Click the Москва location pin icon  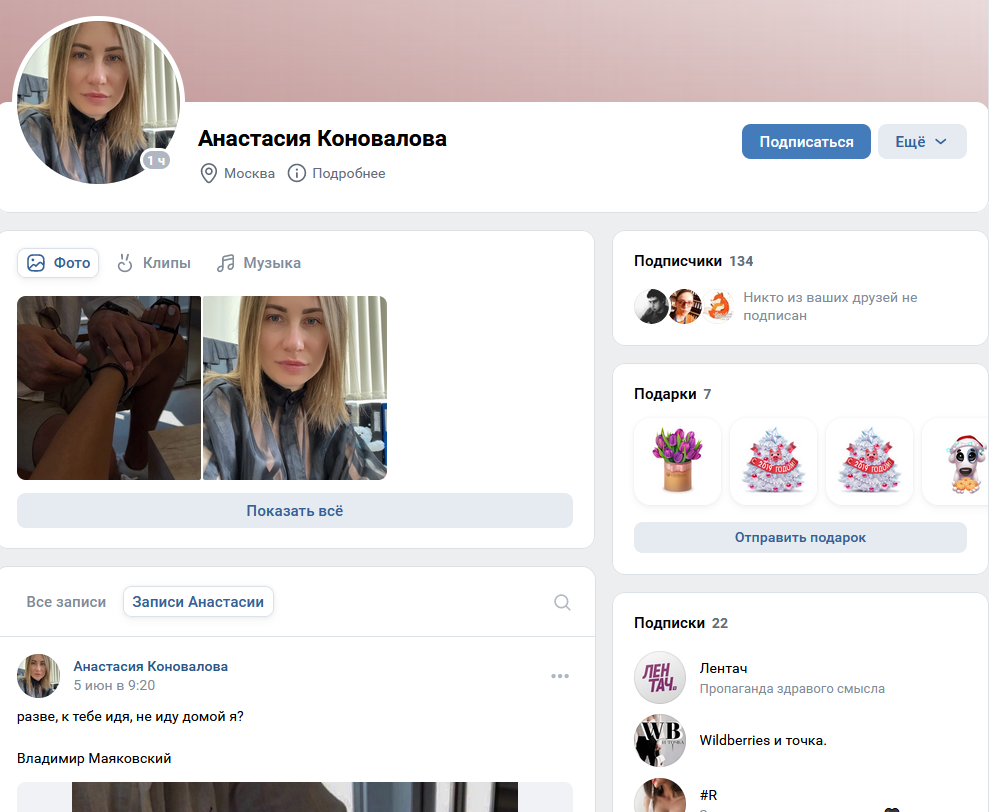[x=209, y=174]
